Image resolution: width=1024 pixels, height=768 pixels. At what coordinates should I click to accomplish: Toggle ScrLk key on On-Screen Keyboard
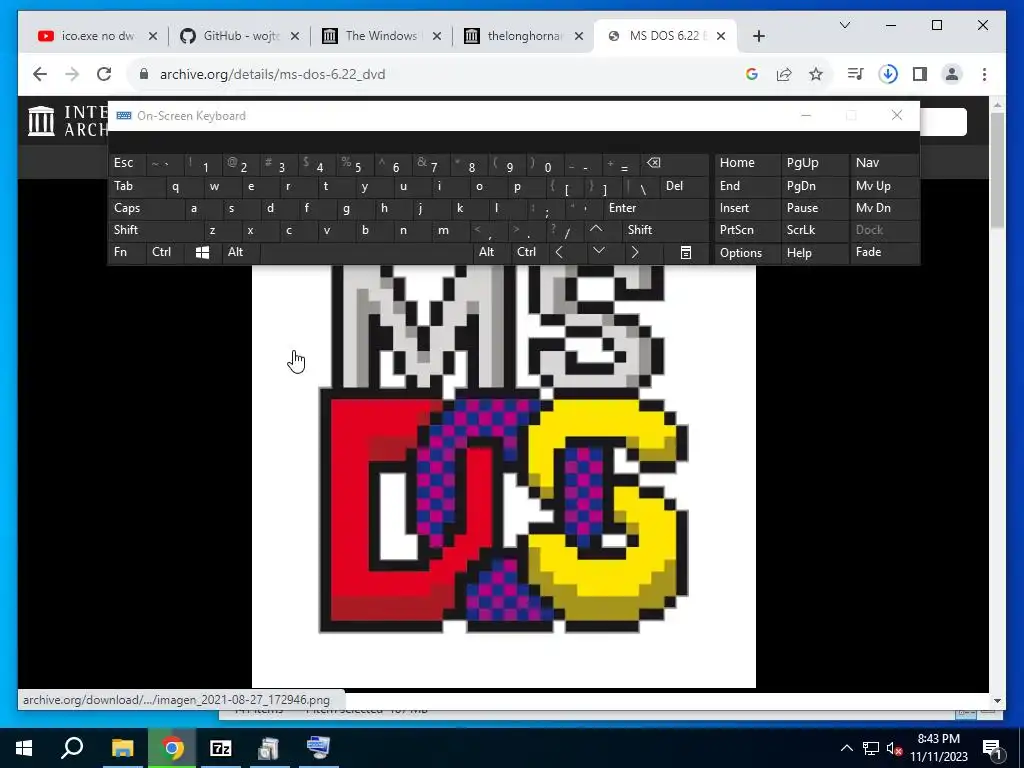pyautogui.click(x=814, y=230)
